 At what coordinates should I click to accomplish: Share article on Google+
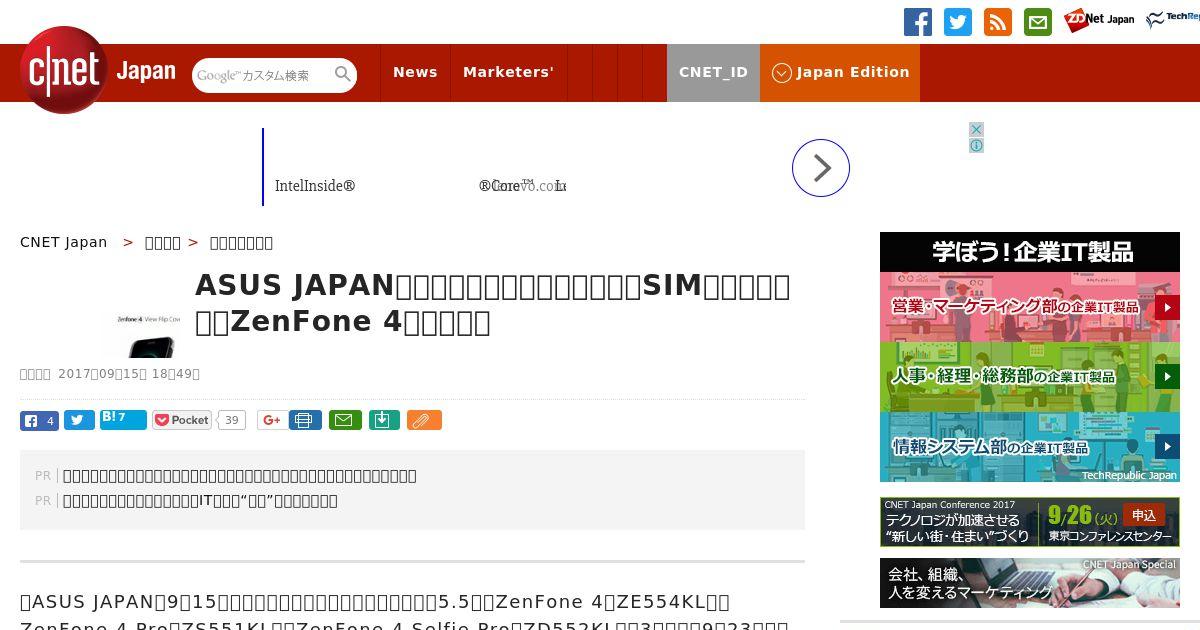[271, 420]
